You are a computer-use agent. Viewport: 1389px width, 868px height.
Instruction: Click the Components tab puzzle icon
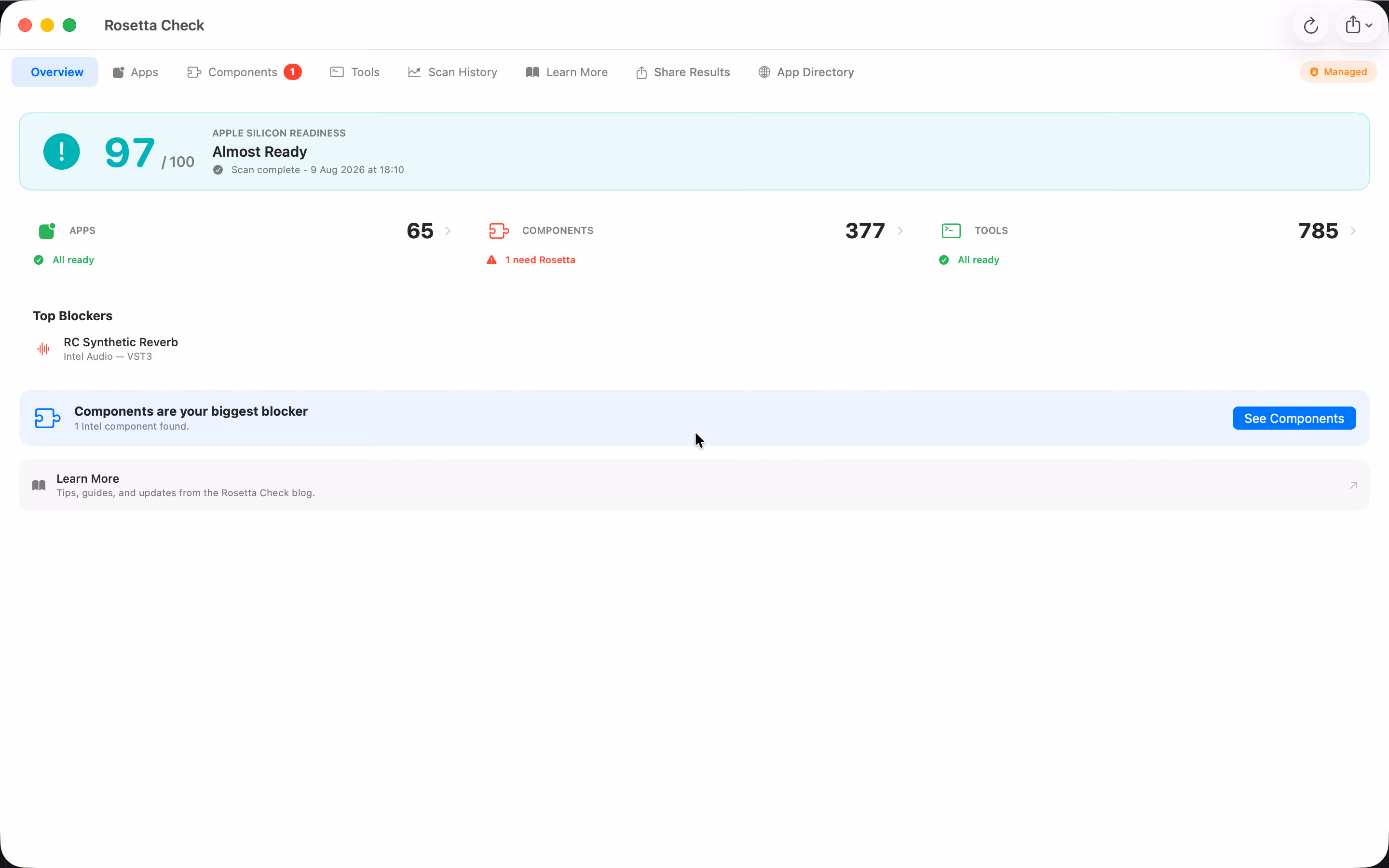[x=194, y=72]
